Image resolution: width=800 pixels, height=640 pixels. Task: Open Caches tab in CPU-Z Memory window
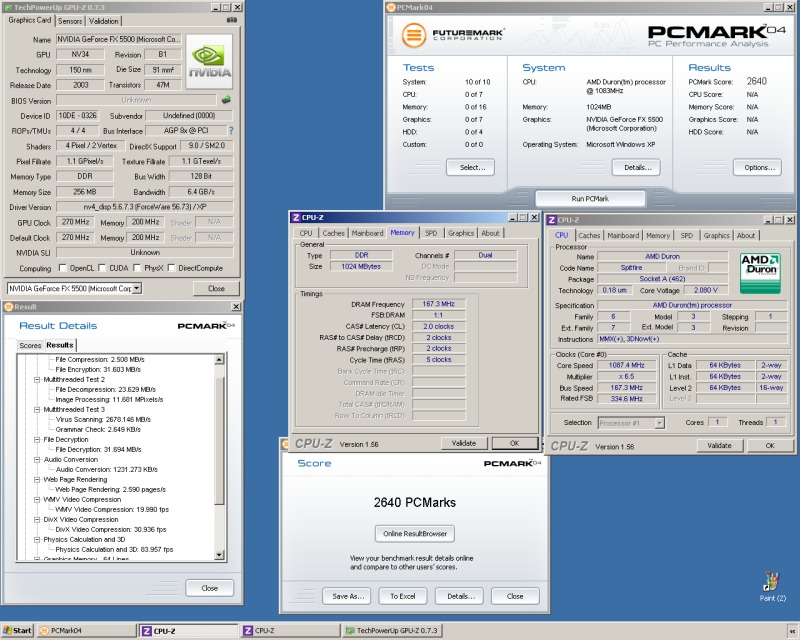click(x=333, y=233)
